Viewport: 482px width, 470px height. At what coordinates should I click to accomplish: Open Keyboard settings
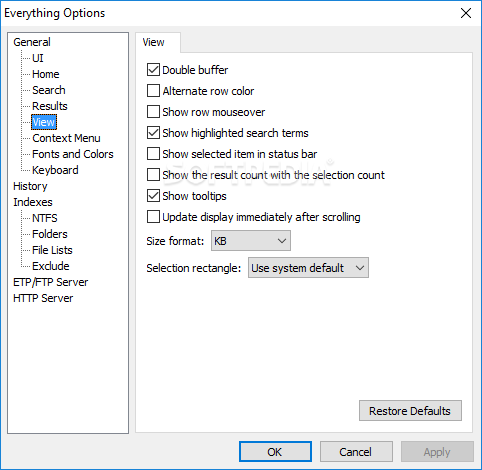click(x=55, y=170)
